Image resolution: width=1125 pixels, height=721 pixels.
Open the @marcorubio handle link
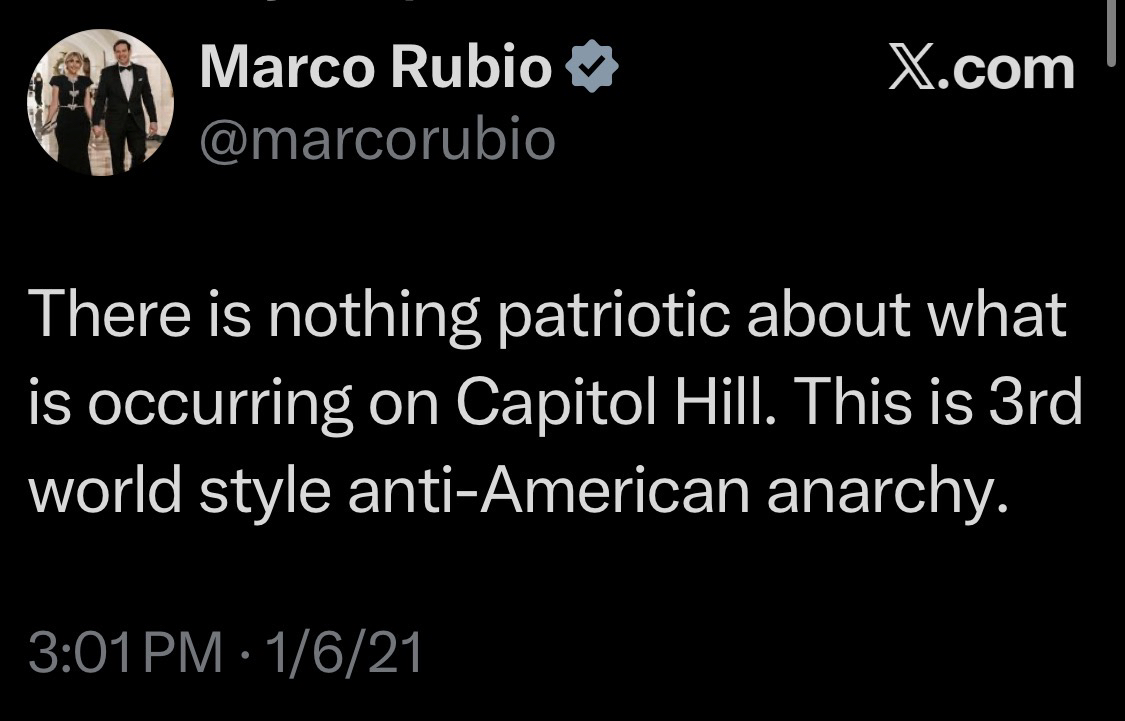pos(377,140)
